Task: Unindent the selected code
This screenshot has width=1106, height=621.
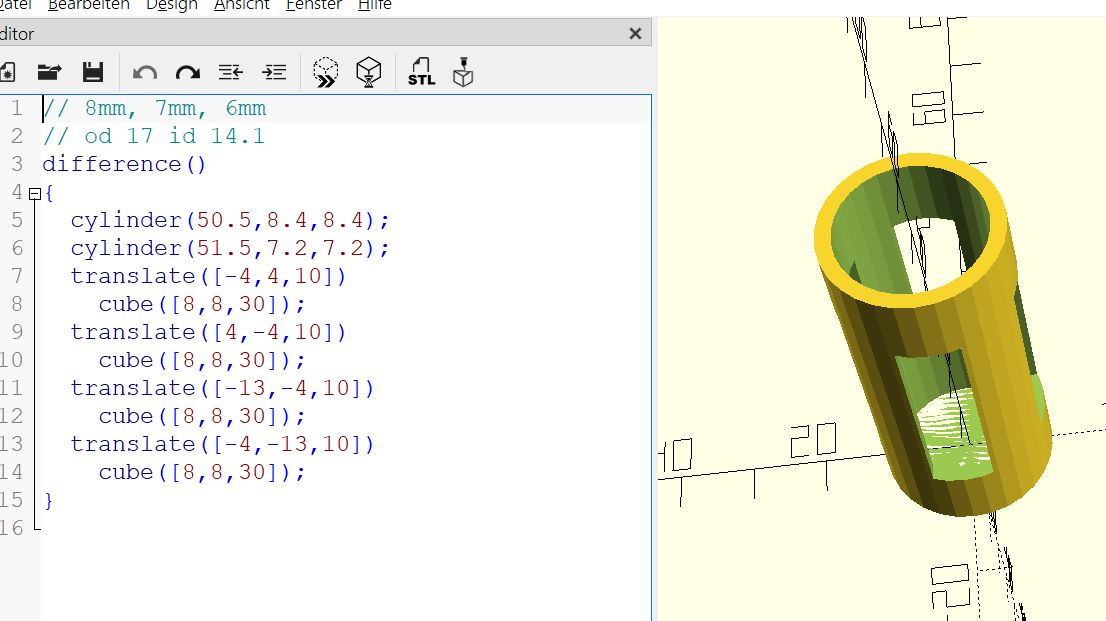Action: click(x=231, y=72)
